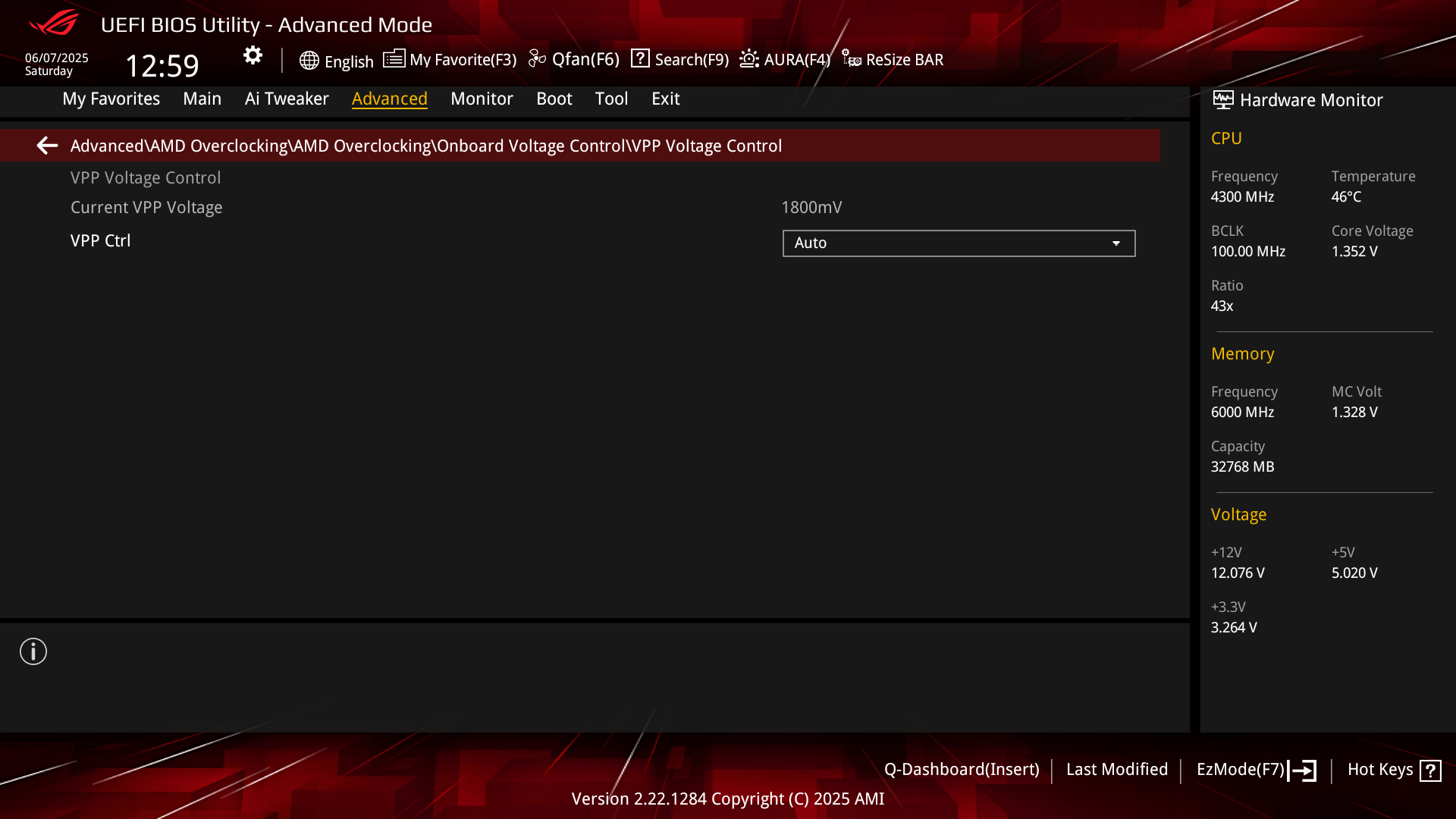Image resolution: width=1456 pixels, height=819 pixels.
Task: Click the AURA light icon
Action: click(x=749, y=58)
